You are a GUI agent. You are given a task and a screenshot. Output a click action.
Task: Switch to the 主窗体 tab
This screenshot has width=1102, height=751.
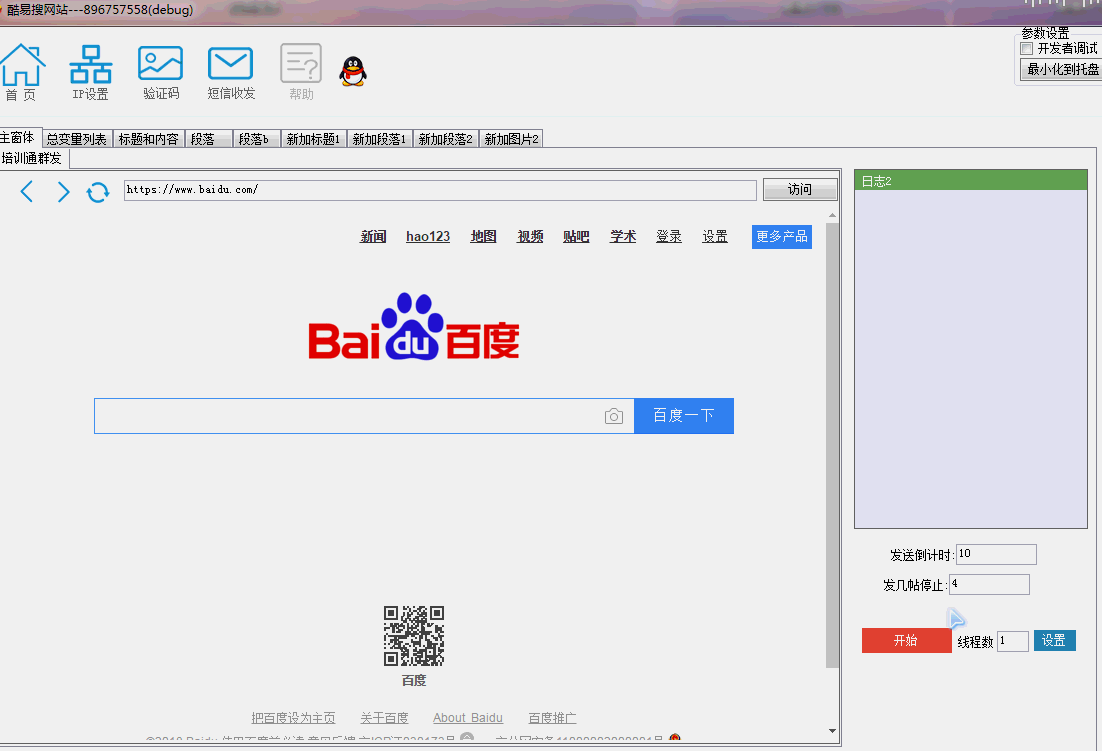[18, 138]
